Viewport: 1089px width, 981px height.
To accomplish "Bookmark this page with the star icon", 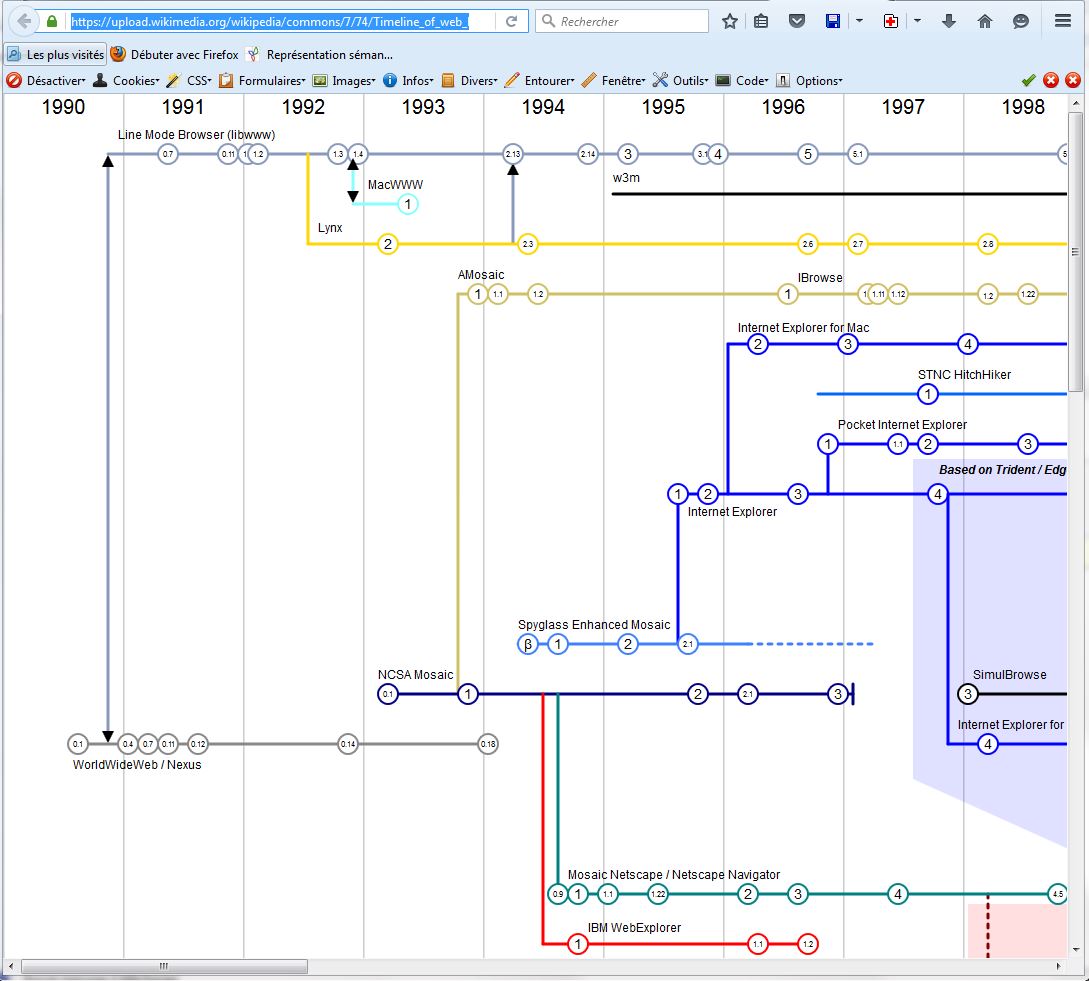I will pyautogui.click(x=730, y=21).
